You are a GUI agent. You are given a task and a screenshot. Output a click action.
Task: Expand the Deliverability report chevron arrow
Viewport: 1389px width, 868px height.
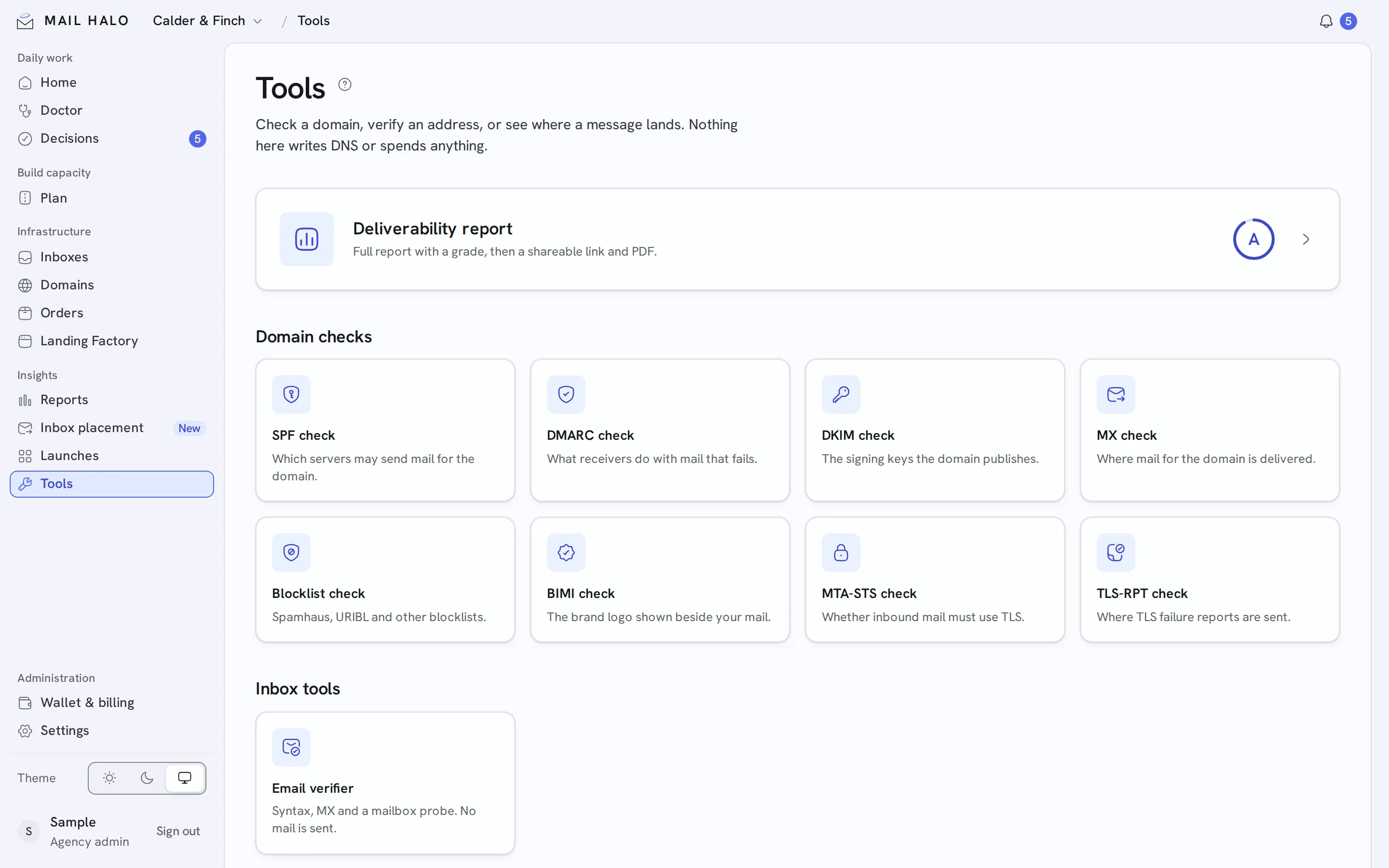tap(1306, 239)
